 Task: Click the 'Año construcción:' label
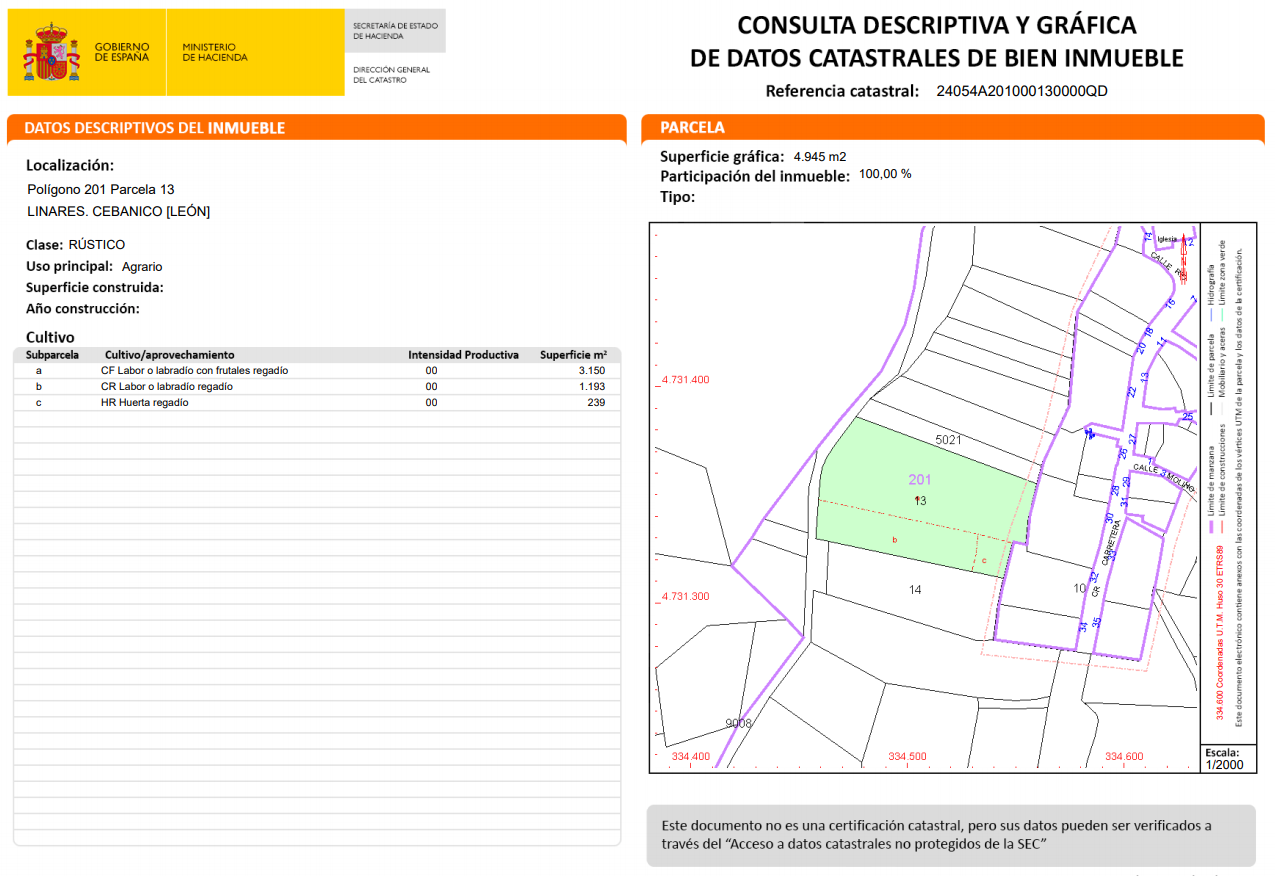(x=83, y=309)
